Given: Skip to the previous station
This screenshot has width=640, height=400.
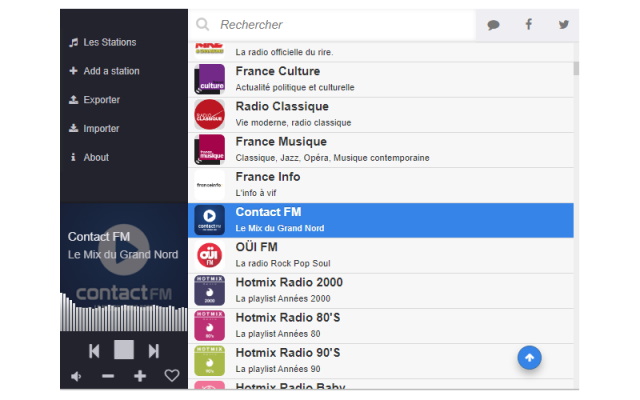Looking at the screenshot, I should pyautogui.click(x=94, y=351).
